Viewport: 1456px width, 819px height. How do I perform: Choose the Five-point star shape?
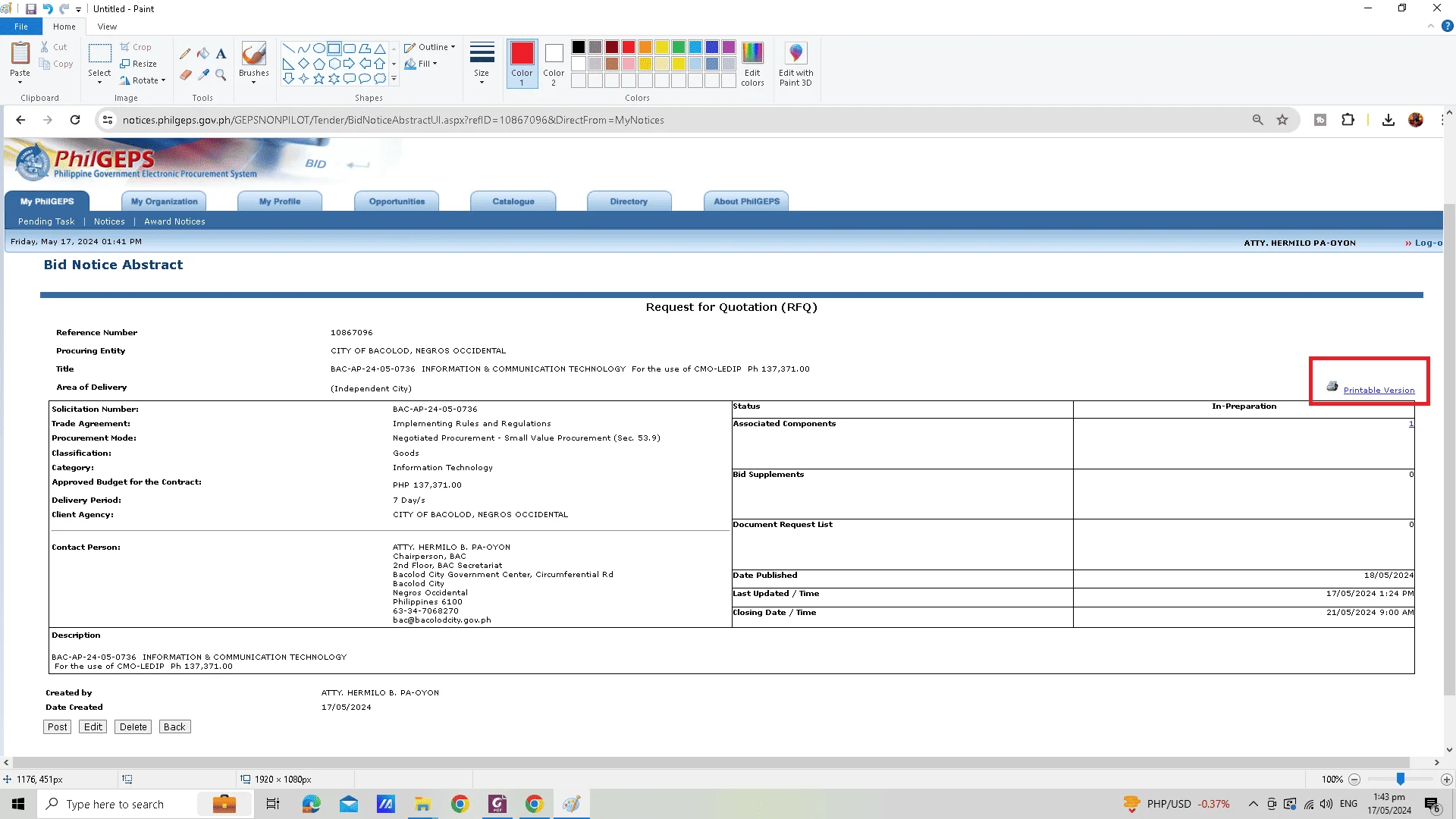click(x=318, y=79)
